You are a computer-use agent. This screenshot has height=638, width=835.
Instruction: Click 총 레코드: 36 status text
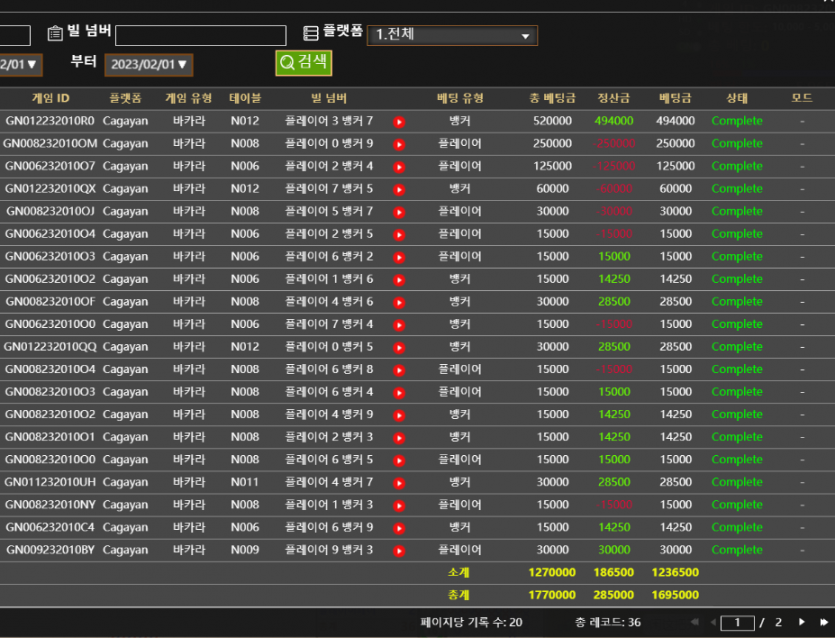pyautogui.click(x=608, y=623)
